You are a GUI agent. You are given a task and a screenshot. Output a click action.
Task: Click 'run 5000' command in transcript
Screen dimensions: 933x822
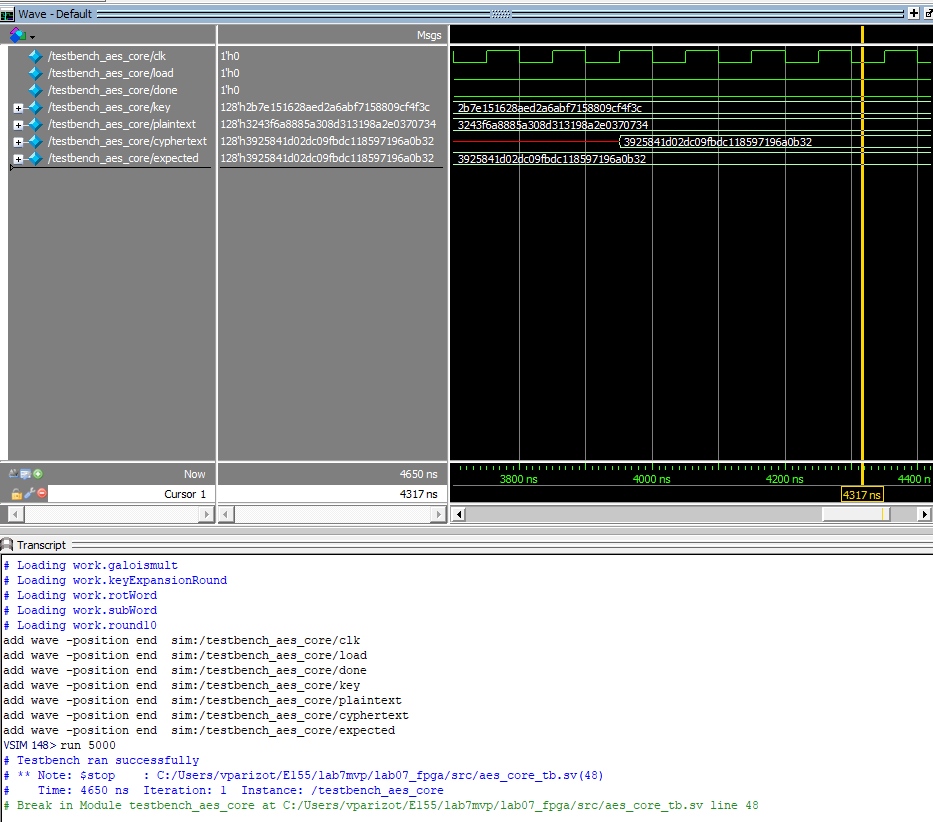(88, 745)
